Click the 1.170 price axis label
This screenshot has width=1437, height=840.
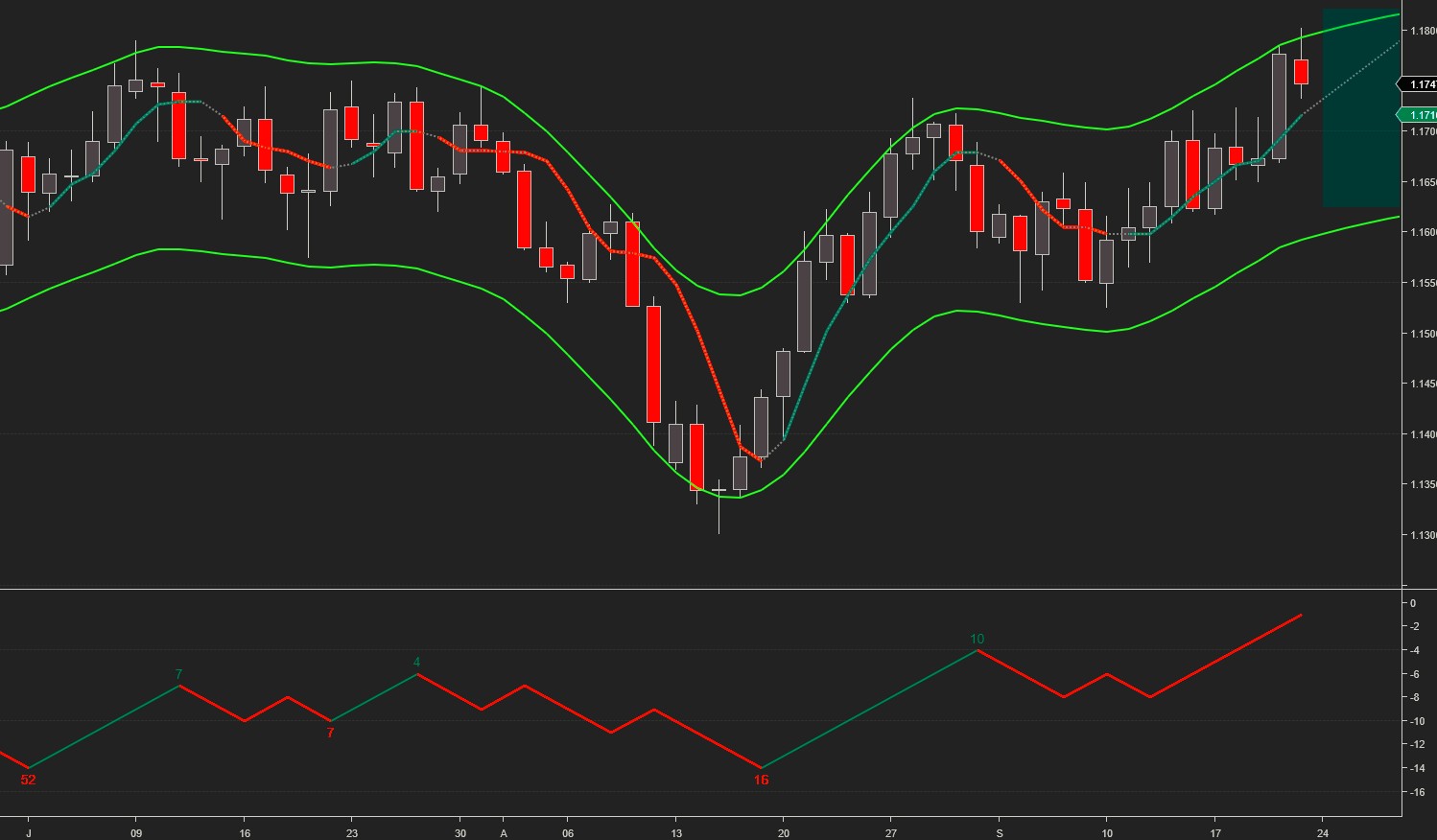1423,131
